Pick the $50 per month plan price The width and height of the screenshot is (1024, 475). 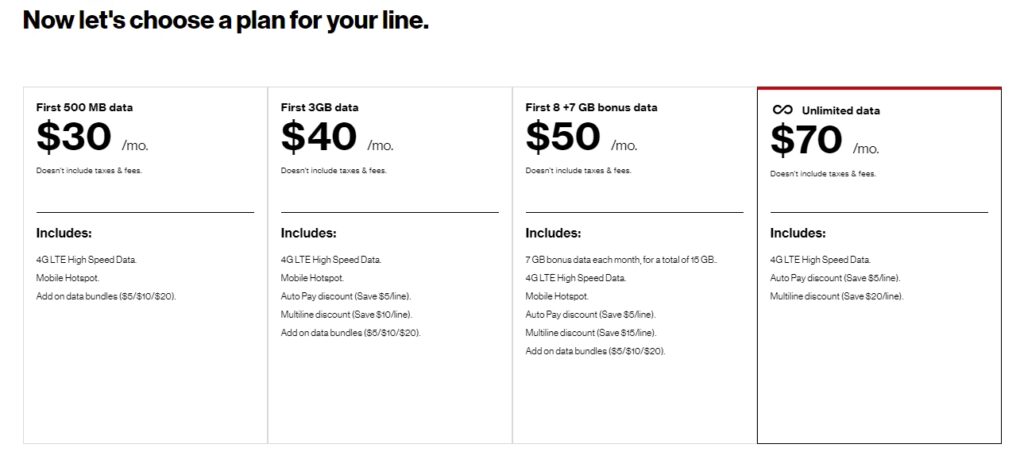(x=563, y=137)
